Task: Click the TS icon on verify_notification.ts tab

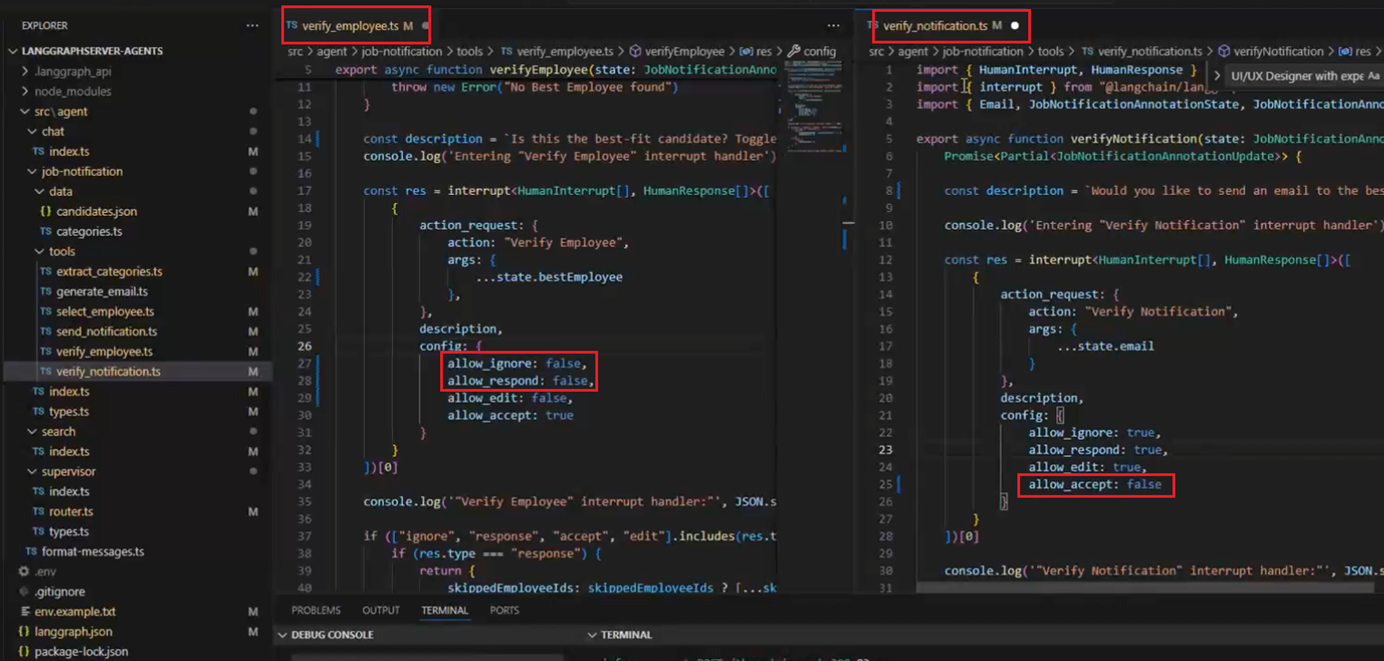Action: pos(873,26)
